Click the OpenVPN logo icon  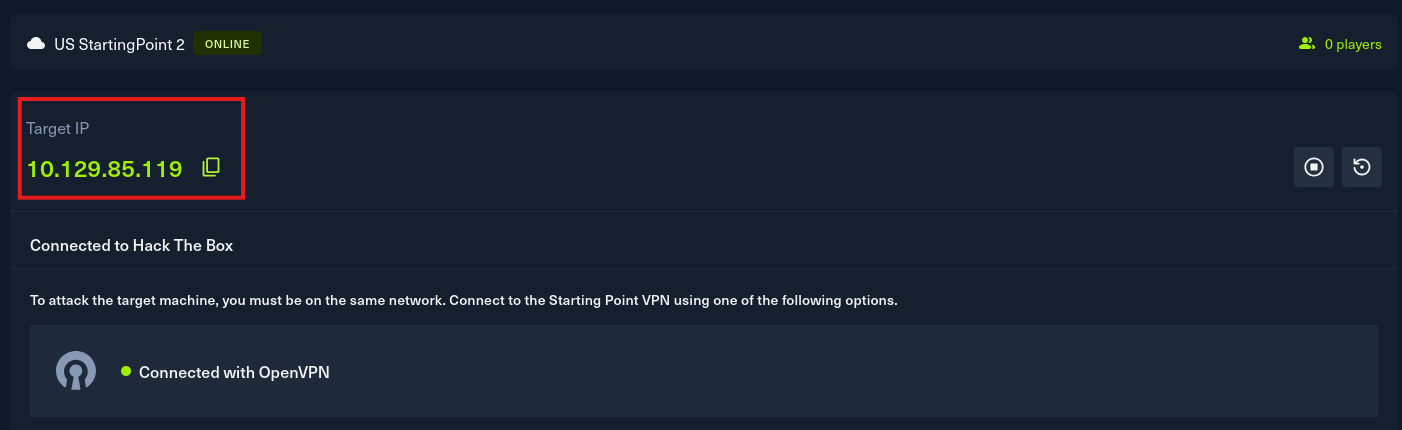point(75,371)
